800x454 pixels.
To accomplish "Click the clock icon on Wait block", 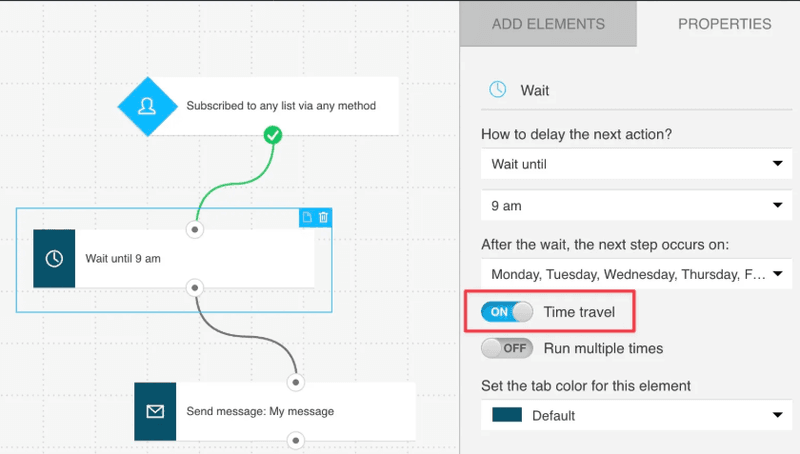I will pyautogui.click(x=54, y=258).
